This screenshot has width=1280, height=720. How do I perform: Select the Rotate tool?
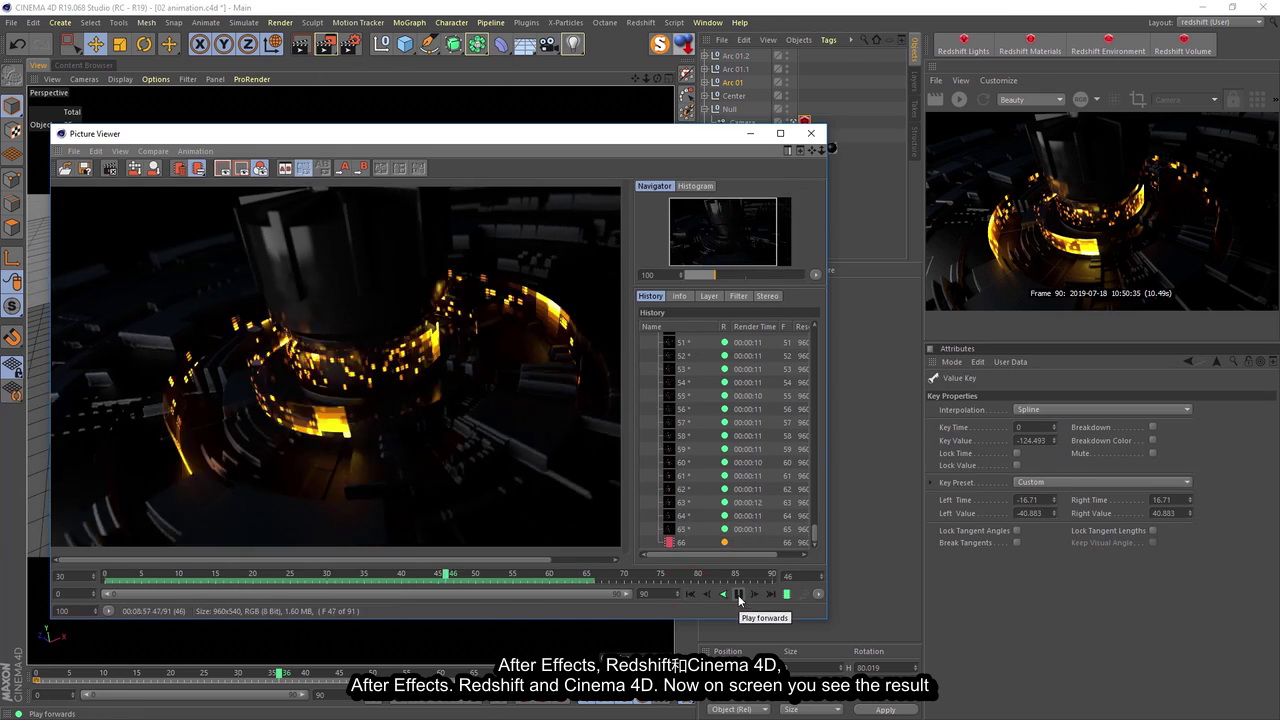[x=144, y=44]
